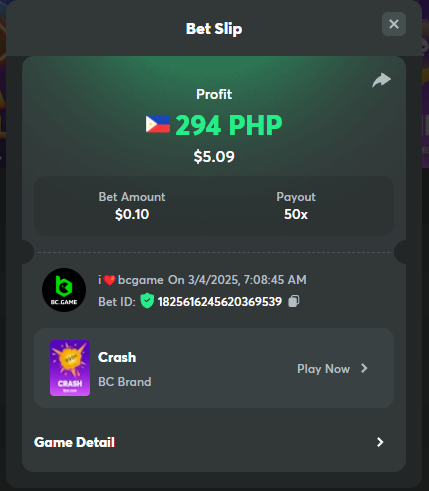Click the BC Brand provider label
This screenshot has height=491, width=429.
125,382
